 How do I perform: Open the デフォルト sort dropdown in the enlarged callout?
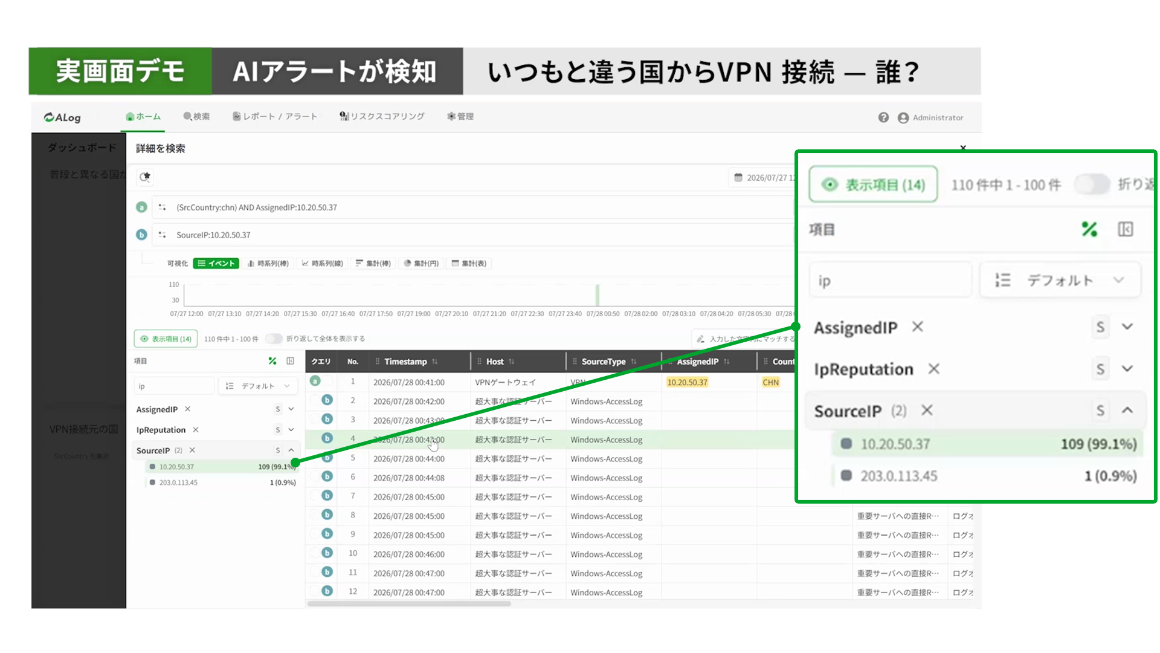1060,280
